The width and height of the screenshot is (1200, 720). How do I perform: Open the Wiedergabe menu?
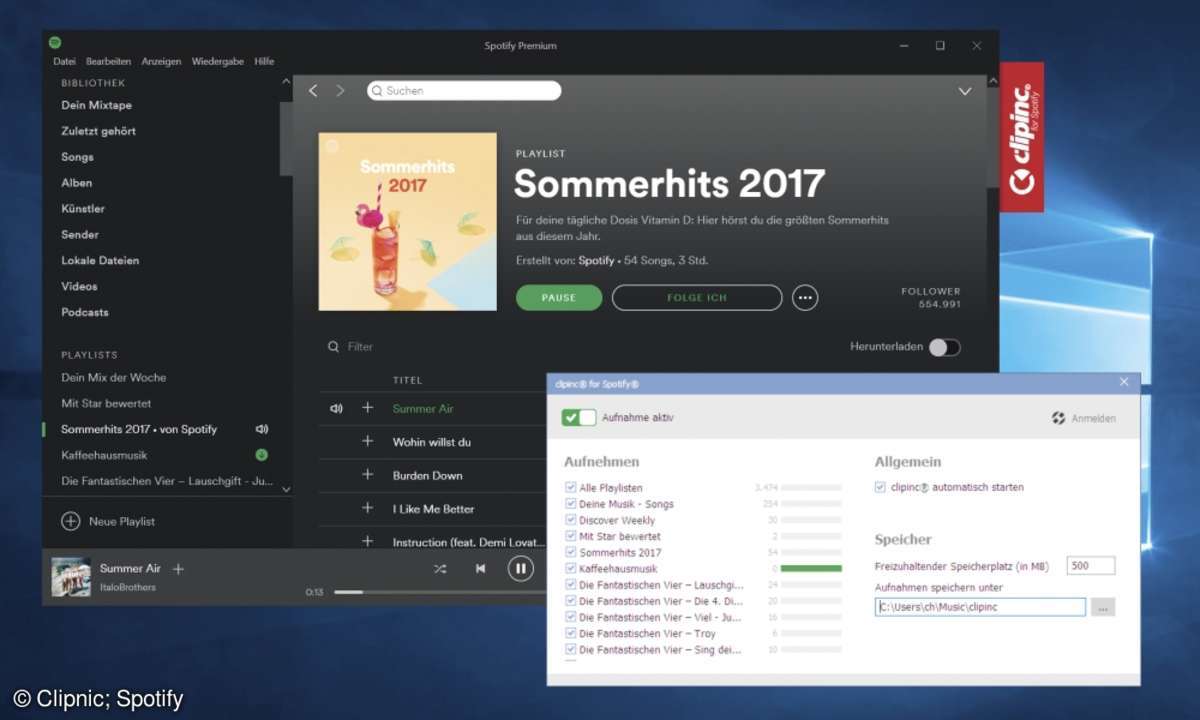pyautogui.click(x=218, y=62)
